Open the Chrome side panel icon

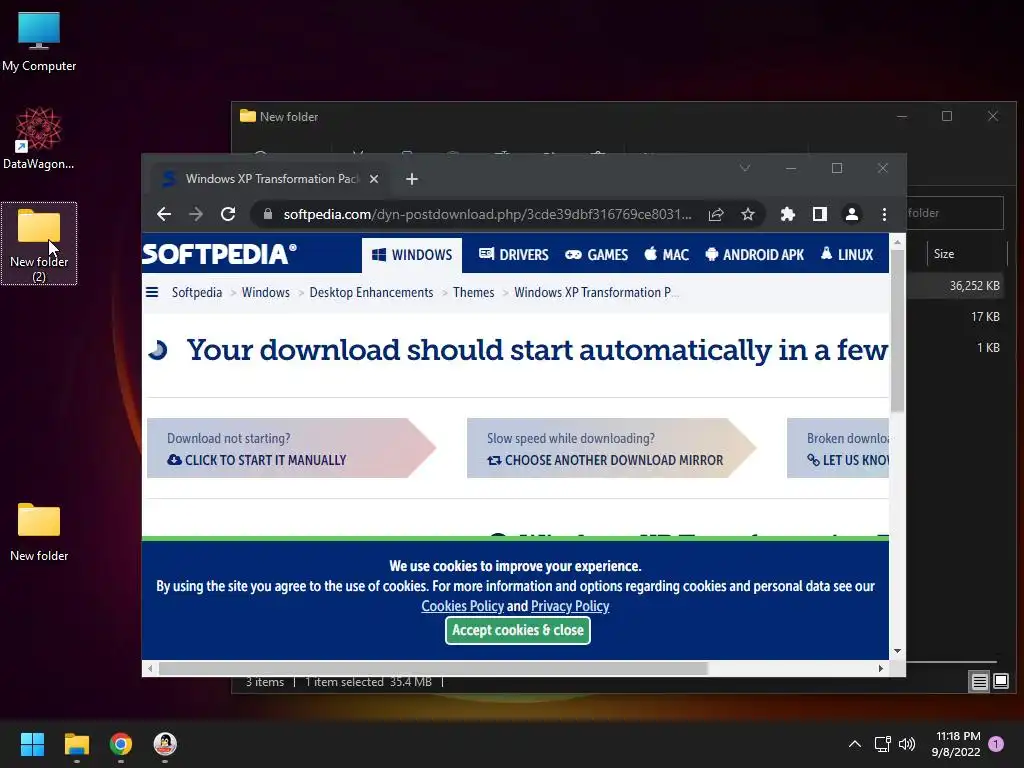pos(820,214)
